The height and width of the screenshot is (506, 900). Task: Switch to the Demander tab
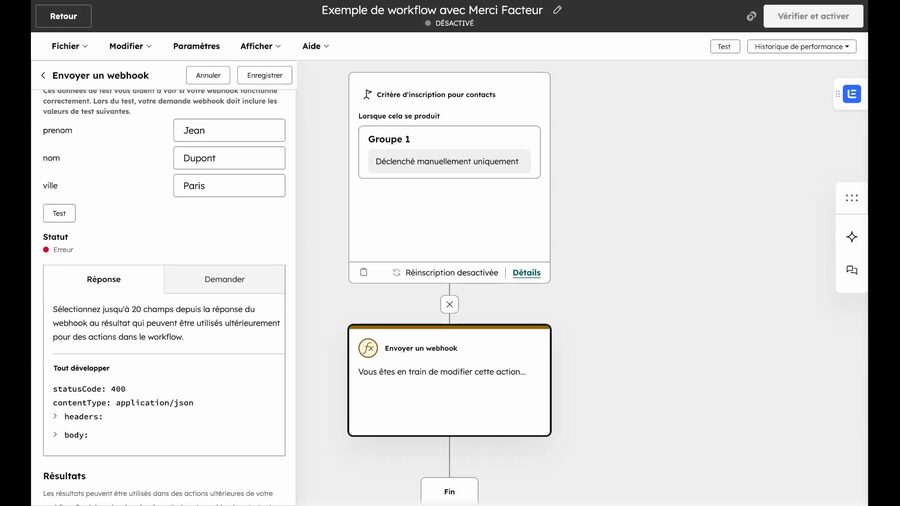click(x=224, y=279)
